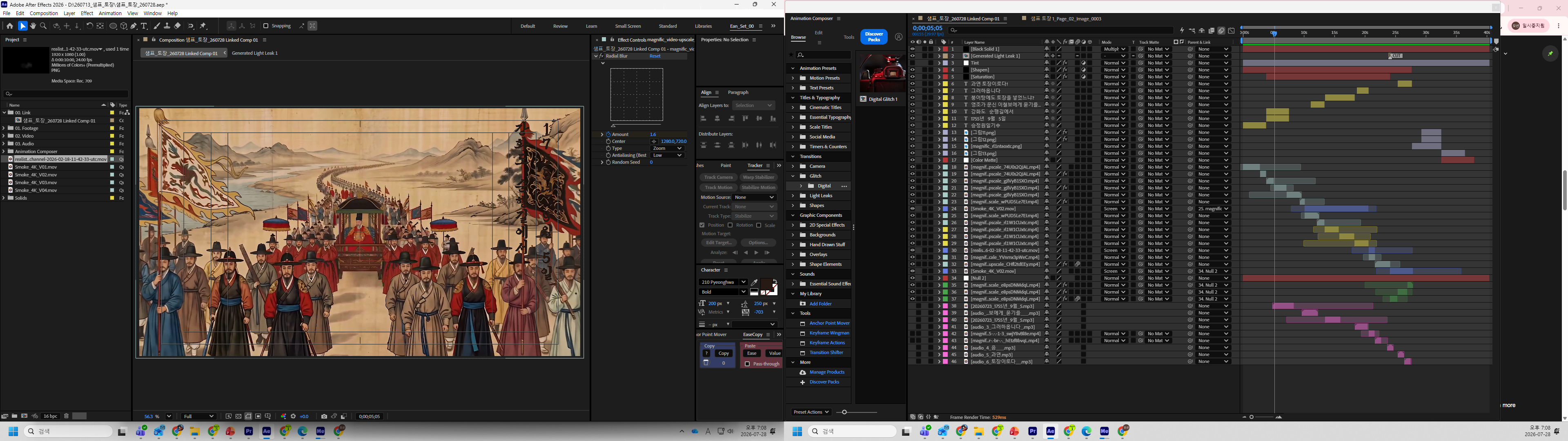The width and height of the screenshot is (1568, 441).
Task: Expand the Solids folder in Project panel
Action: [4, 198]
